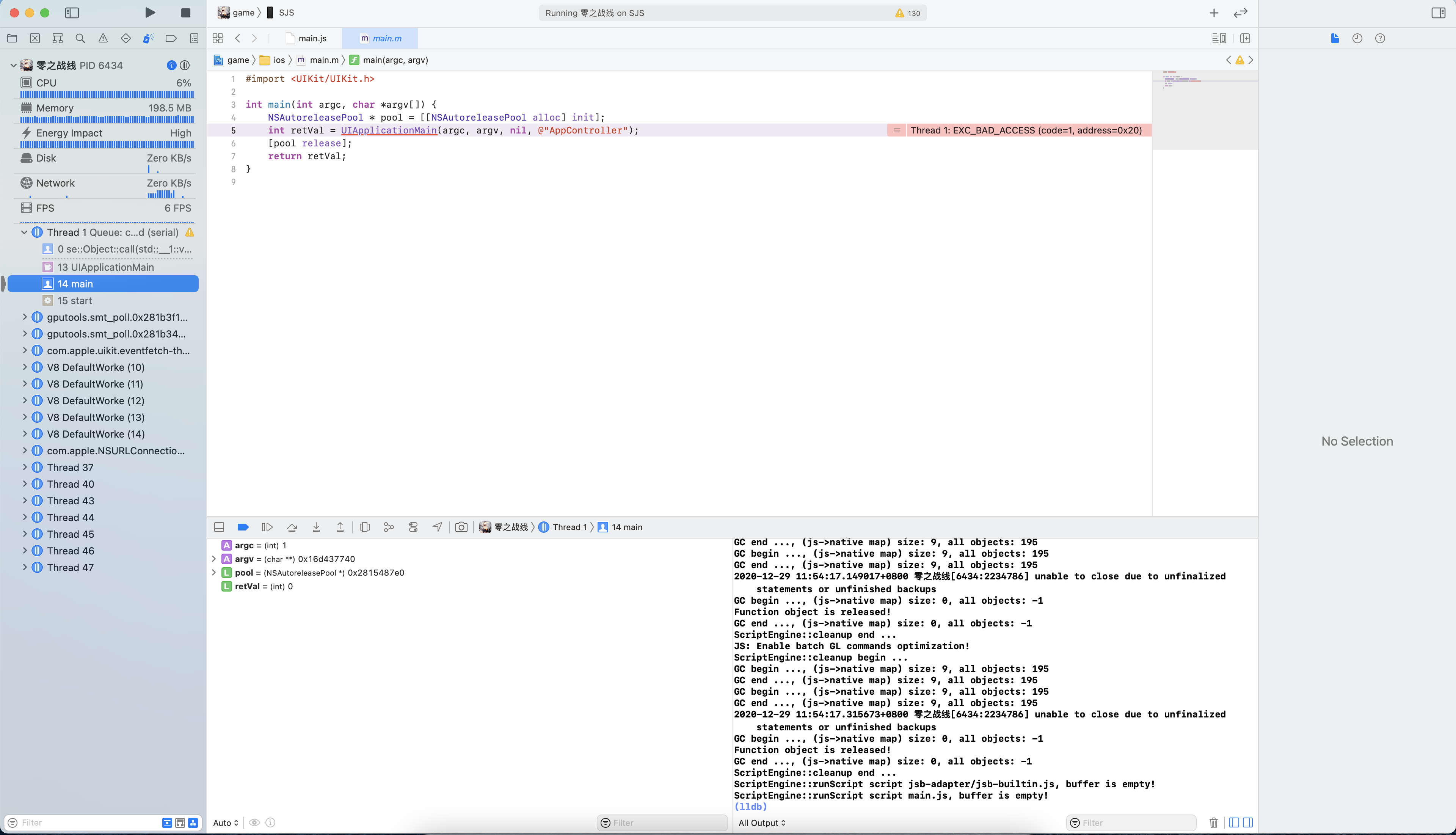Open the Debug Memory Graph tool

[x=389, y=527]
